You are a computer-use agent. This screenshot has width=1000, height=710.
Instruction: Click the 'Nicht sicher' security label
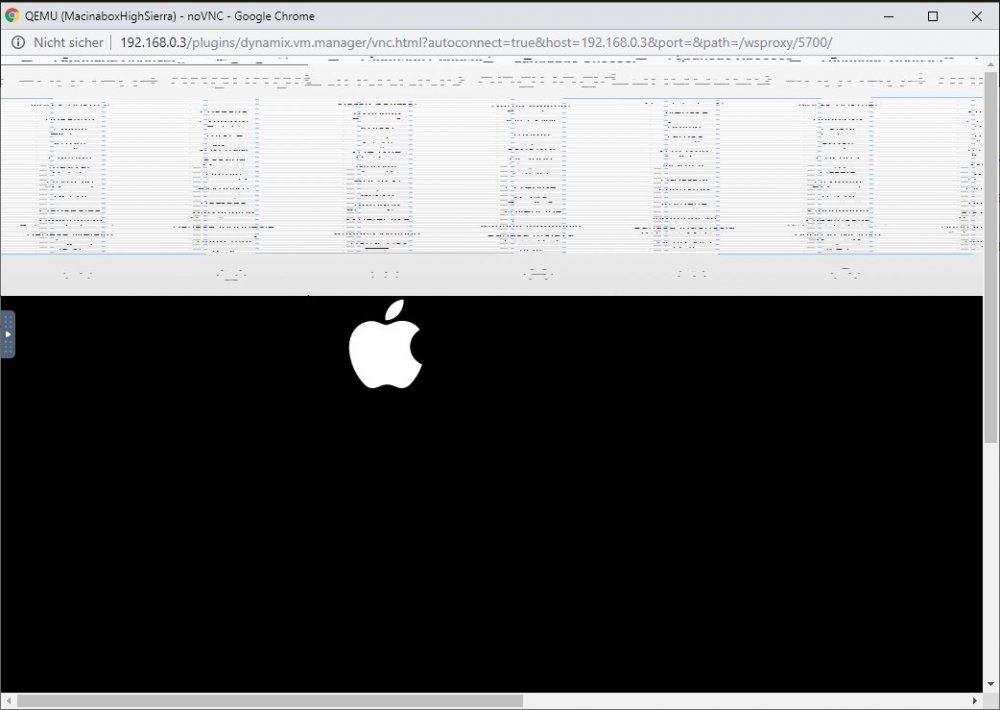[x=68, y=43]
